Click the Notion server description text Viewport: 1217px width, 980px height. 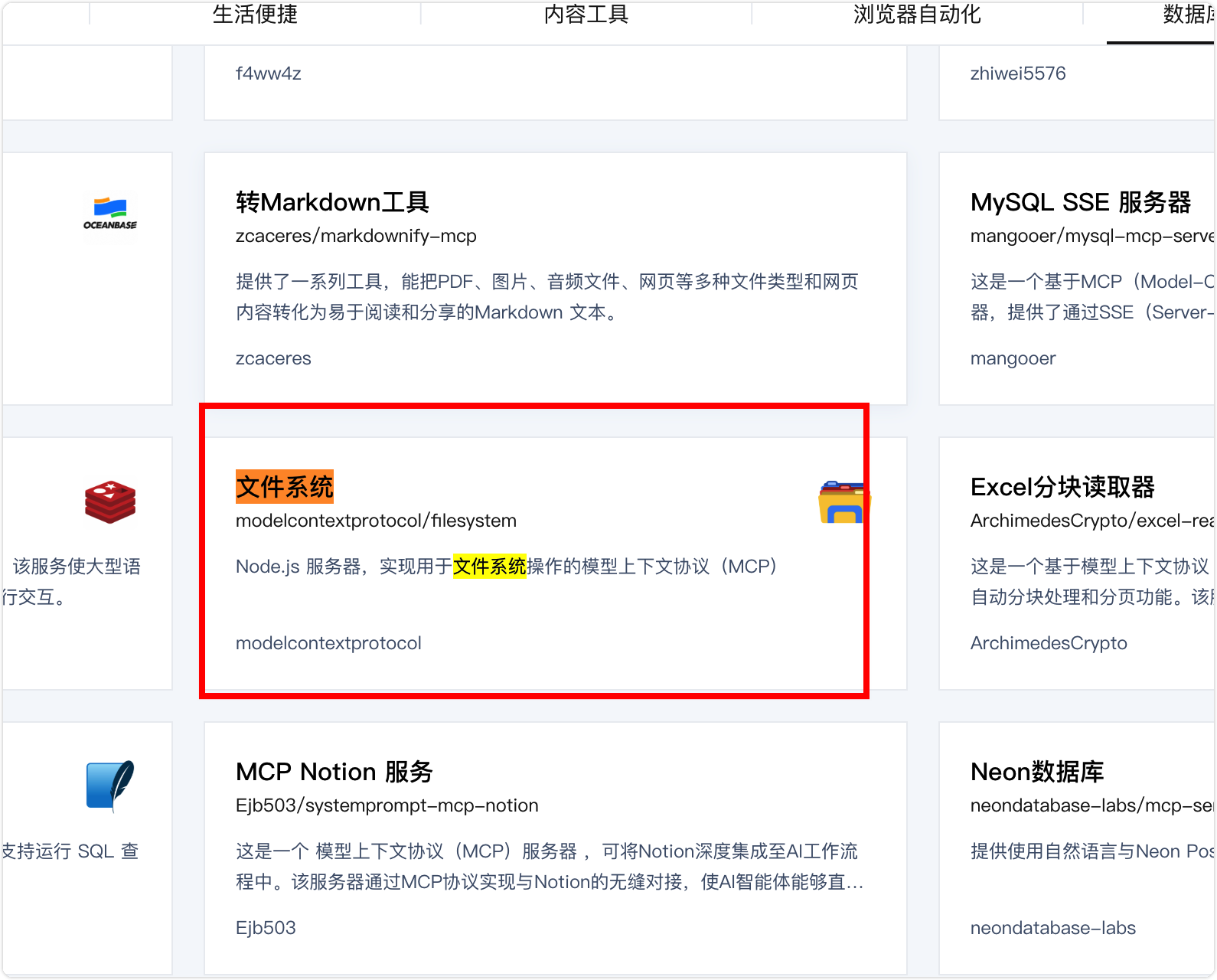550,867
